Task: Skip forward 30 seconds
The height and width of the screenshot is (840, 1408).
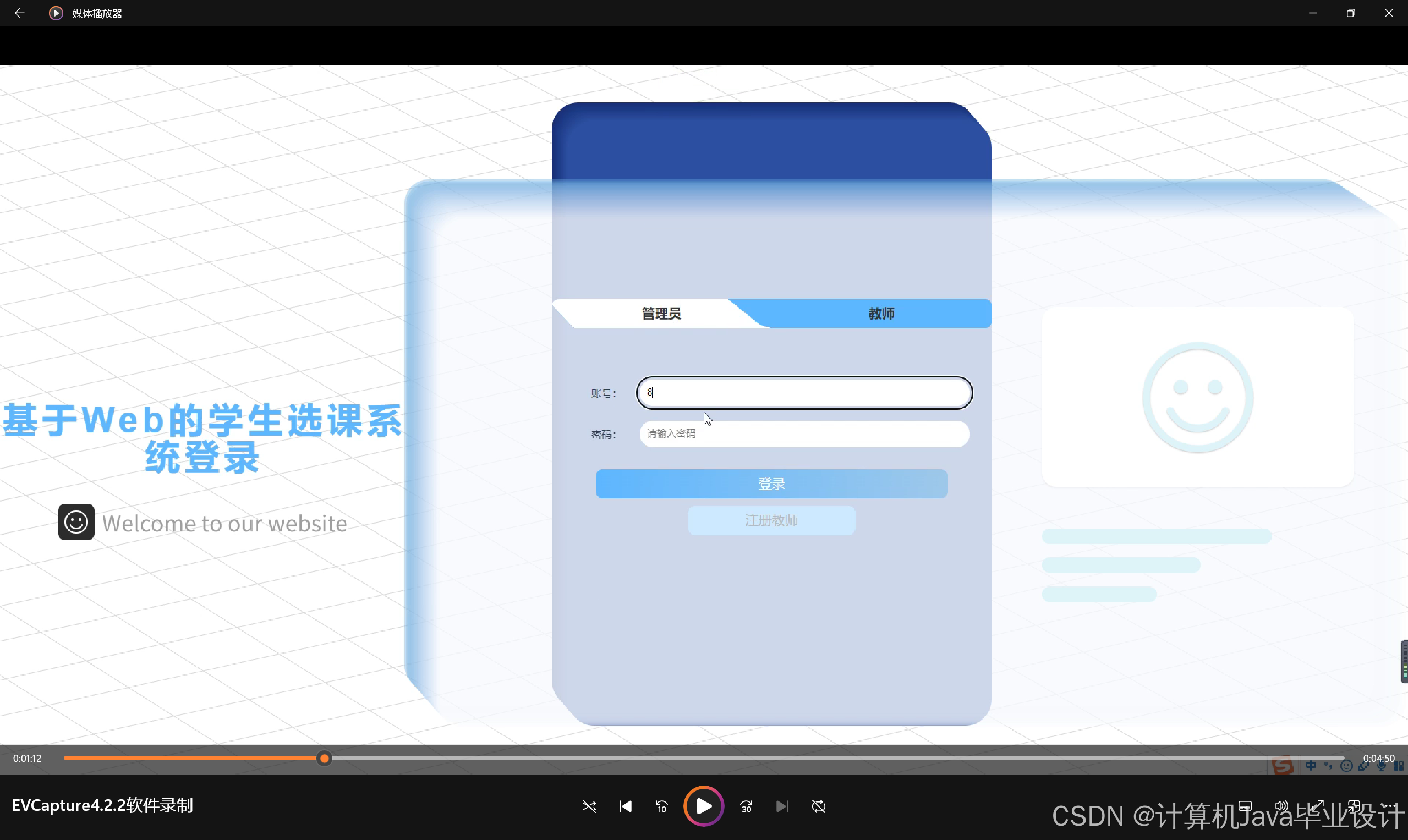Action: point(746,806)
